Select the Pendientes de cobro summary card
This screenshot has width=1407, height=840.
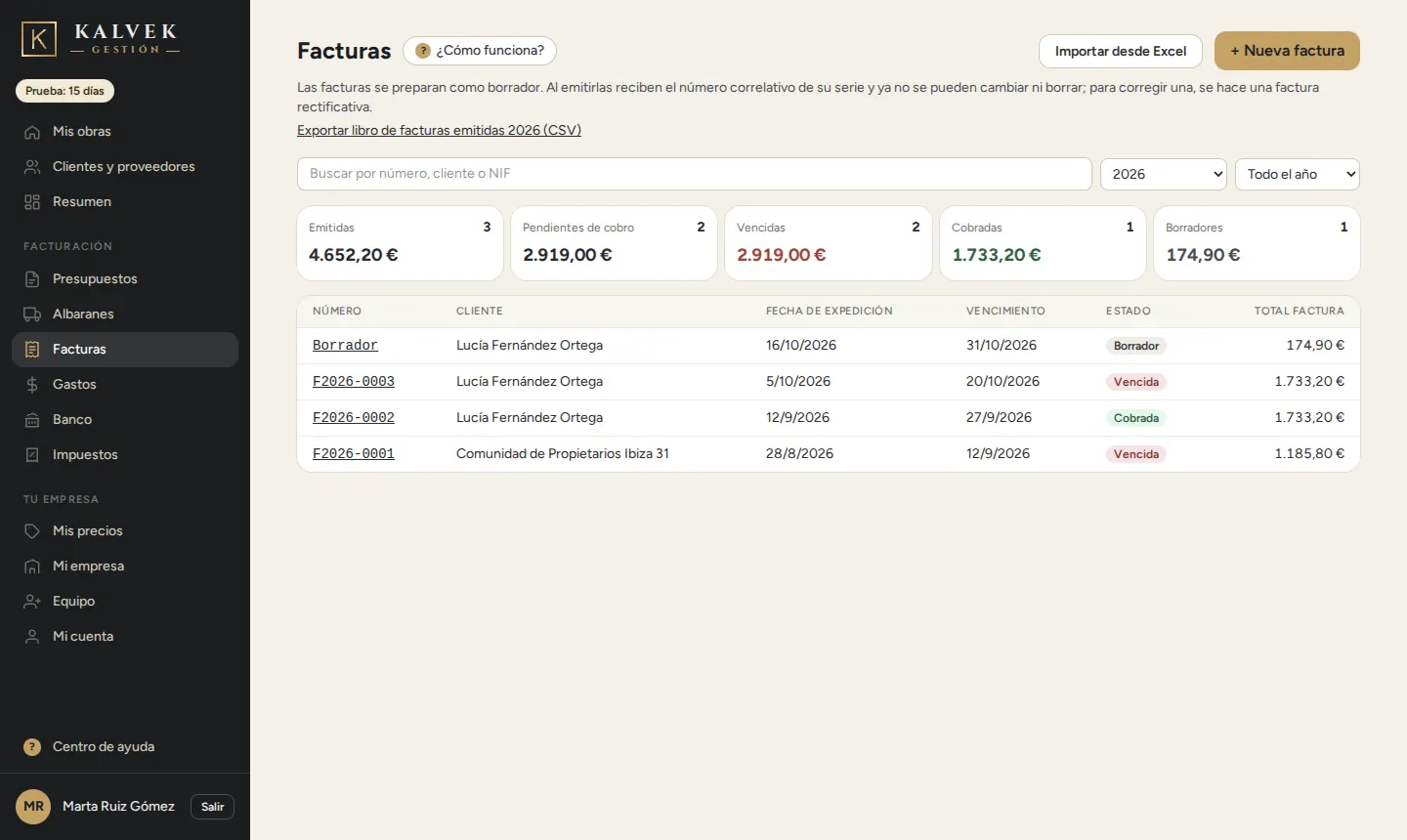614,243
